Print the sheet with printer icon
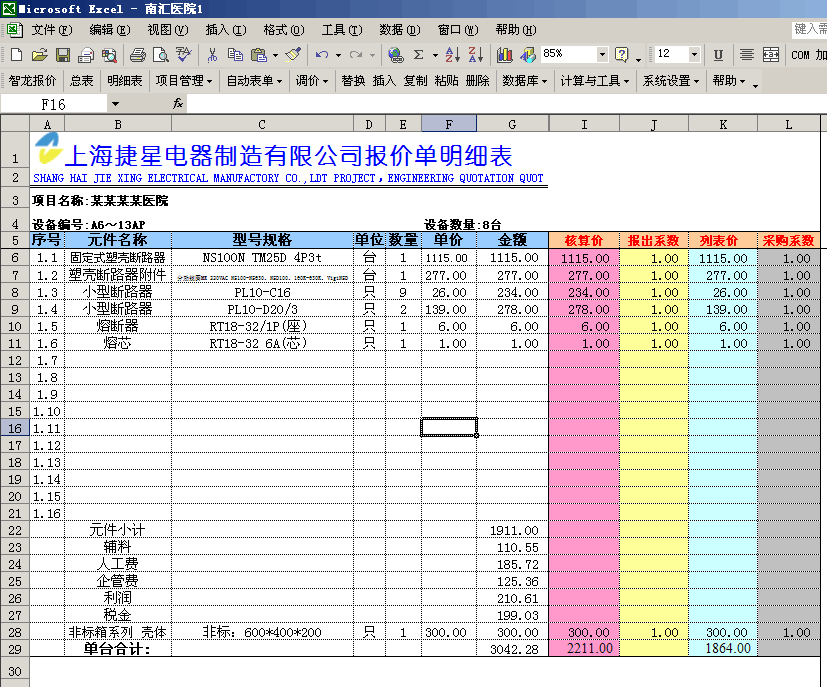 [138, 54]
